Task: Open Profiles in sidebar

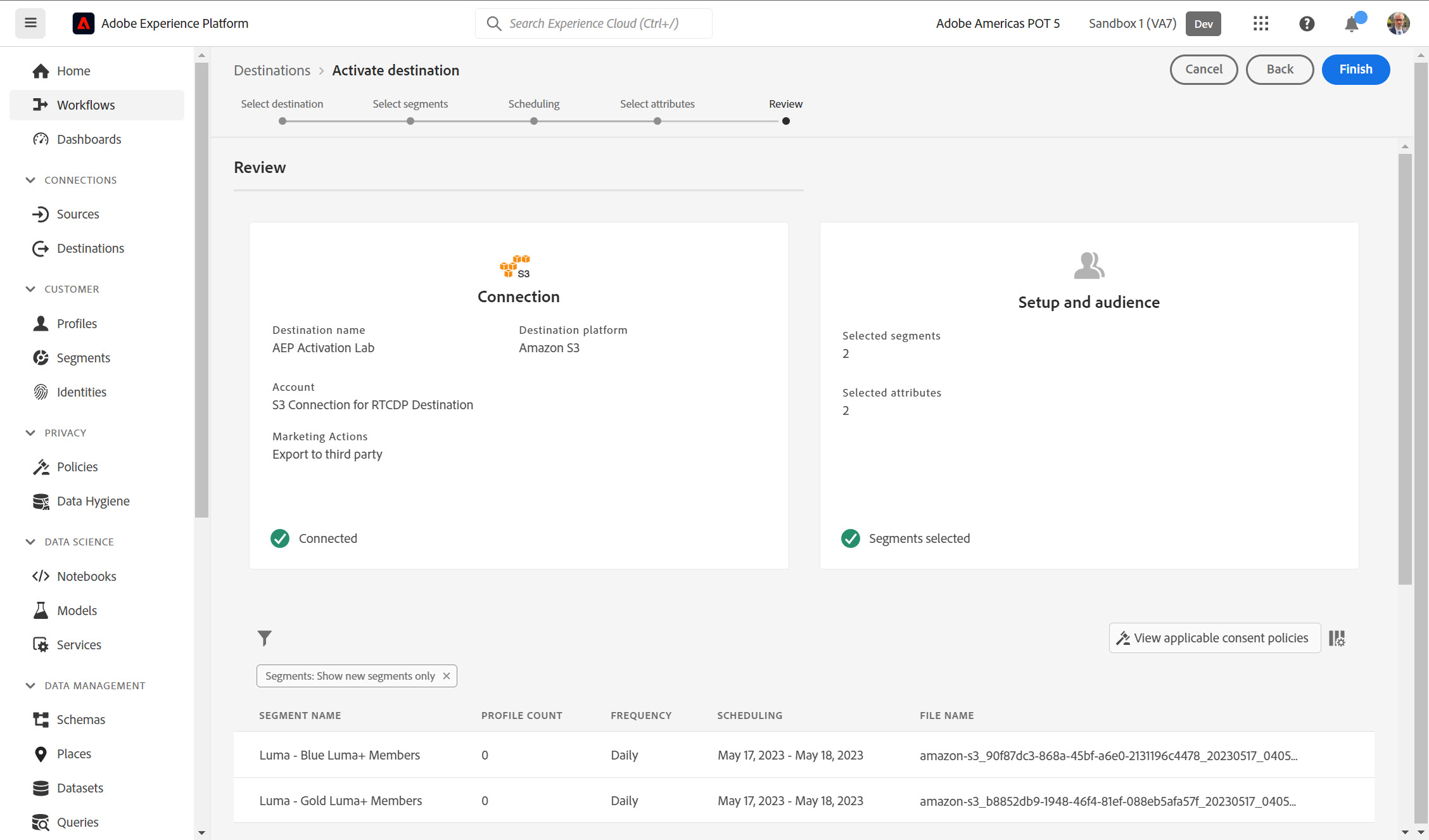Action: click(x=97, y=324)
